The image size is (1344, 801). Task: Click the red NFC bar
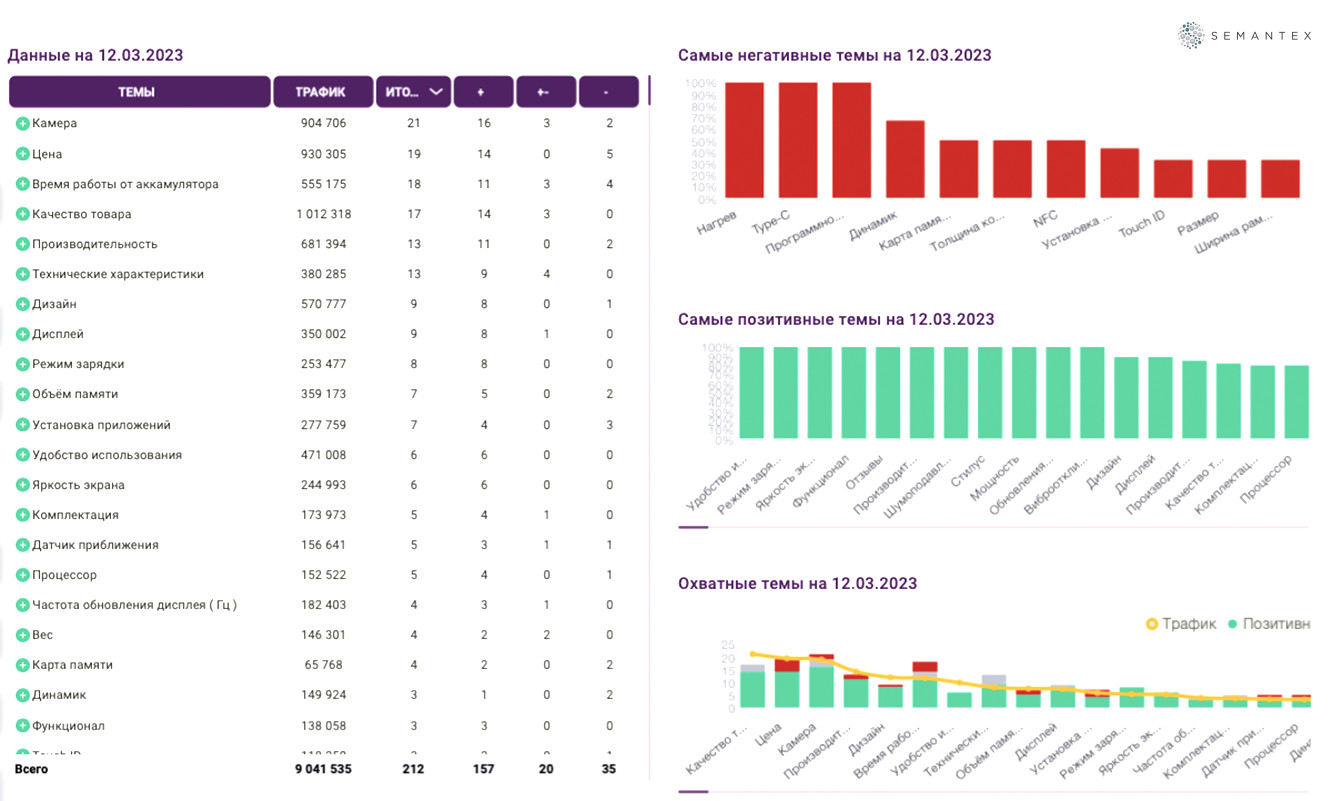coord(1066,169)
